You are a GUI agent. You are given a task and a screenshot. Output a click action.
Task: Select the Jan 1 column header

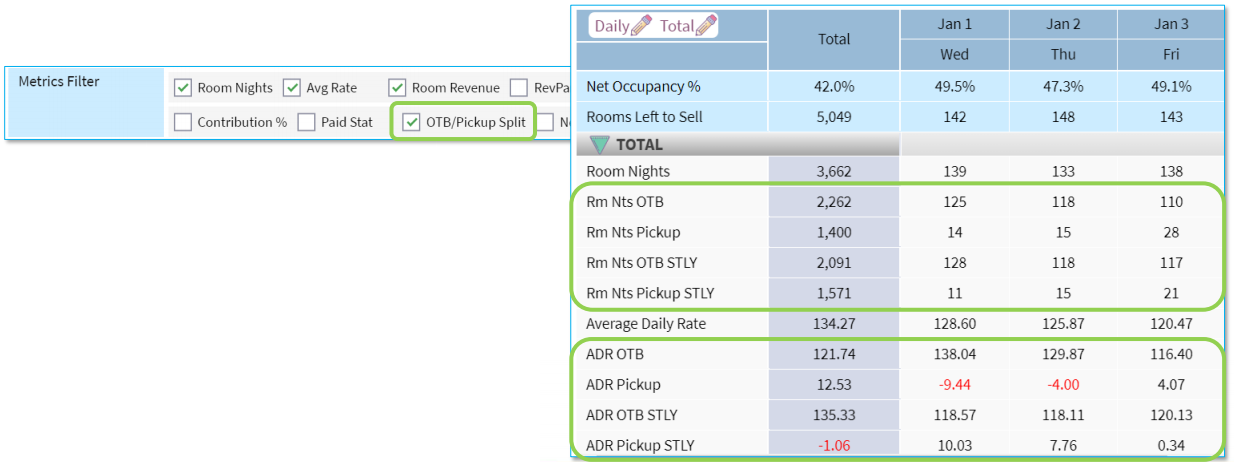954,24
